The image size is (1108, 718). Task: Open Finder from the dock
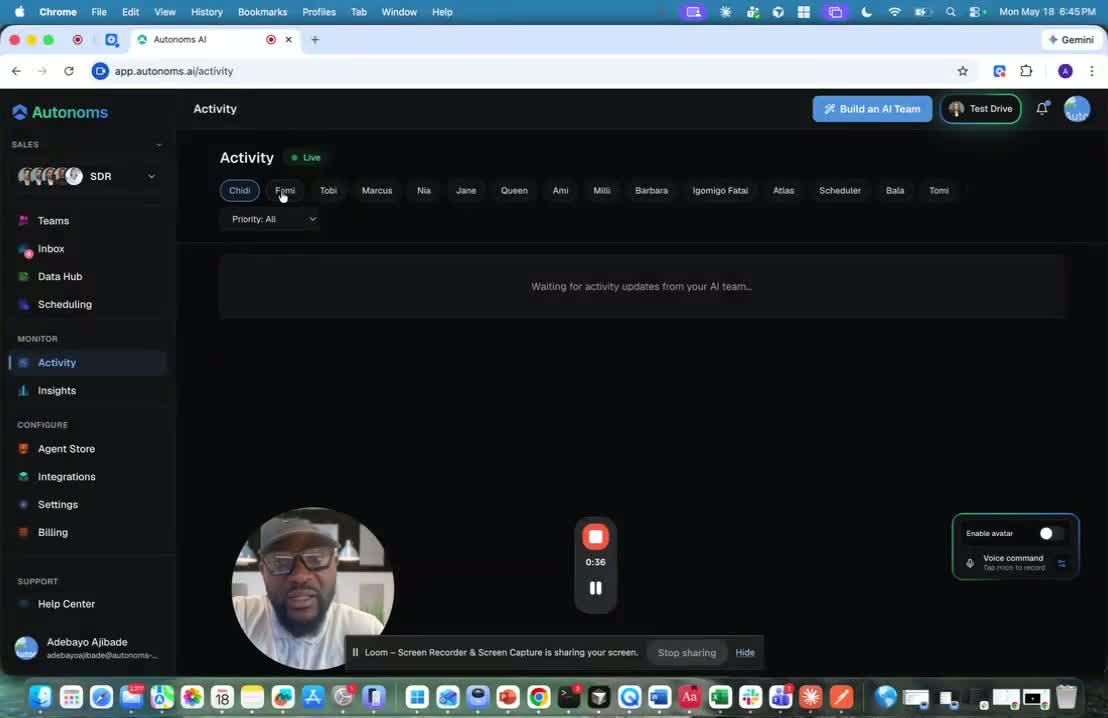pos(40,698)
